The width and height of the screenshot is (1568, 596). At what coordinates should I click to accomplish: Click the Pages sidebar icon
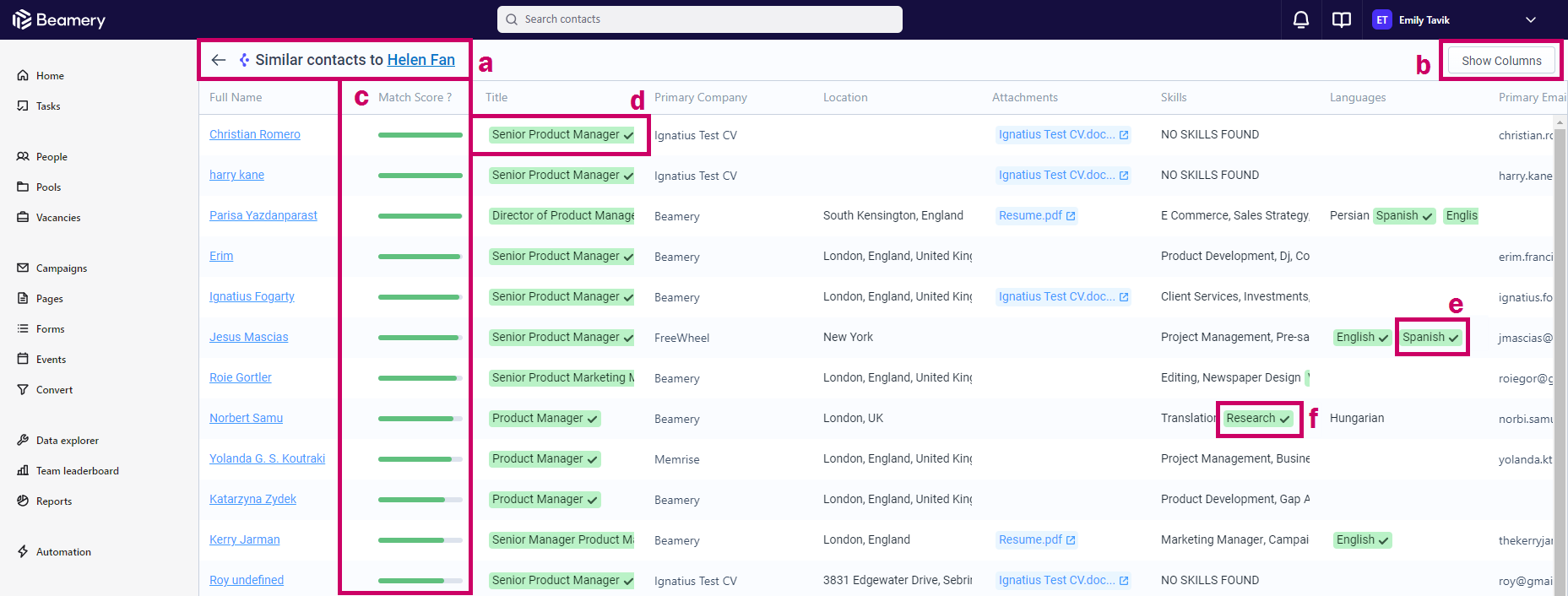[23, 298]
